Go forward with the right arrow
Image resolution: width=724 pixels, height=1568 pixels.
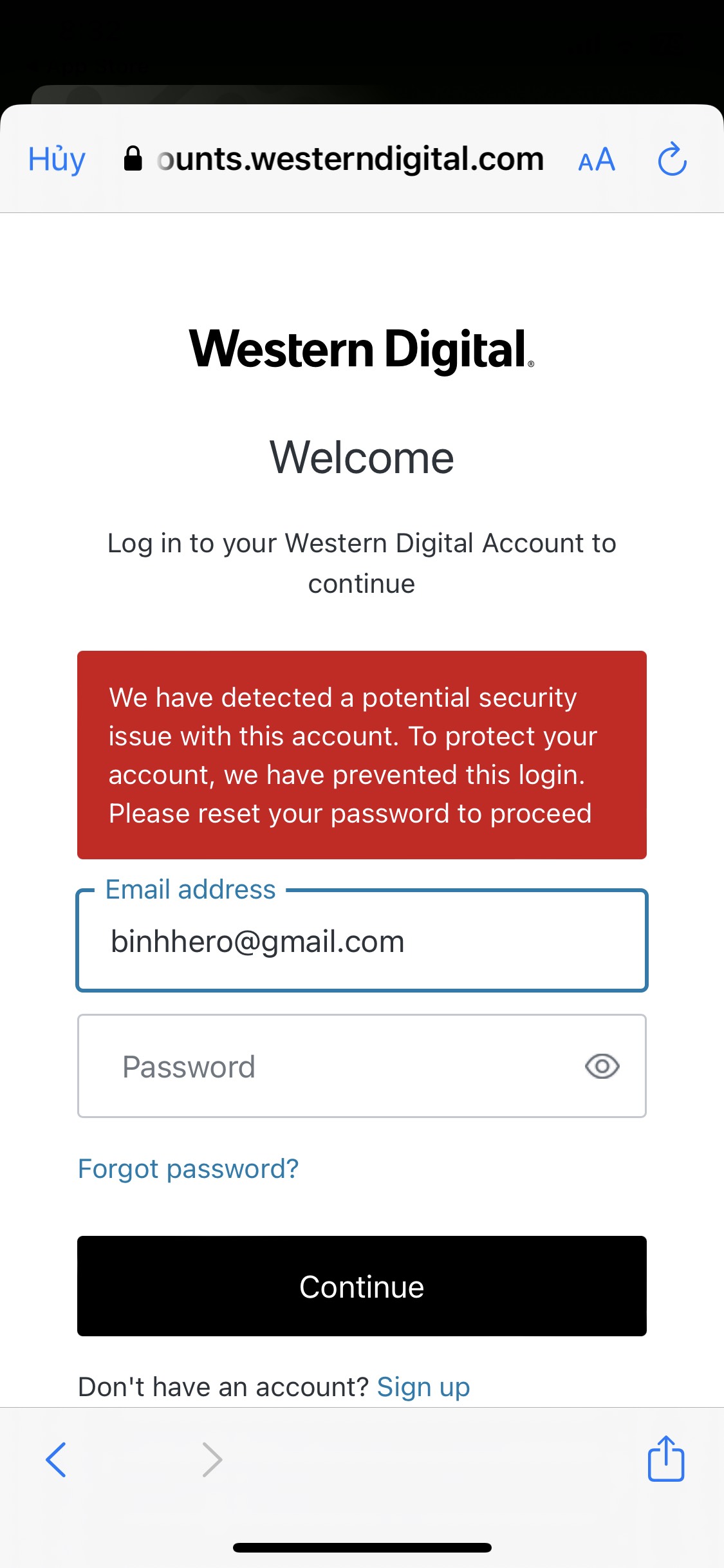(x=212, y=1459)
